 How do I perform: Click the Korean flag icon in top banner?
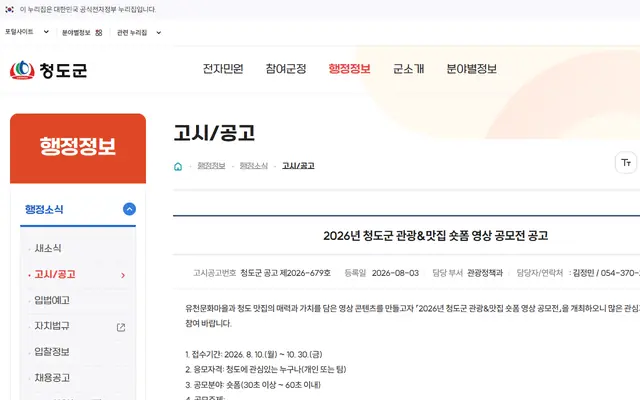pyautogui.click(x=9, y=9)
